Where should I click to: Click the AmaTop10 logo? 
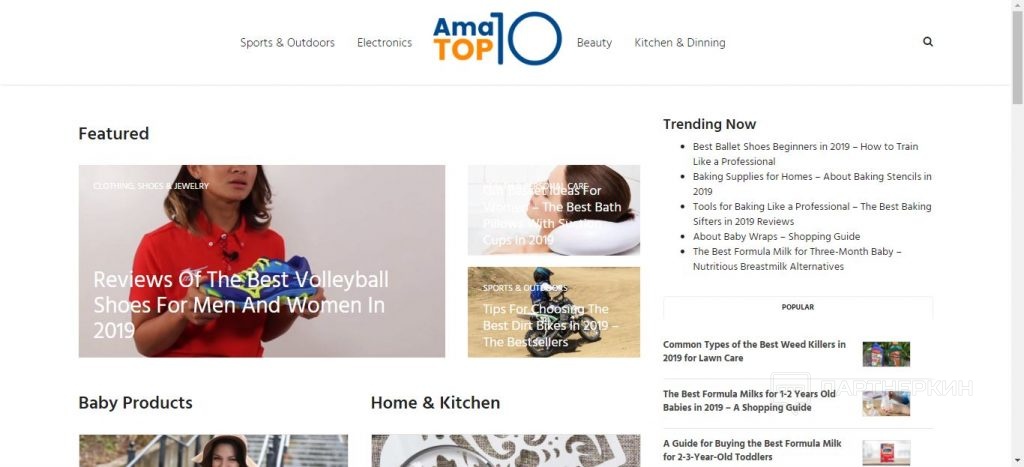click(x=497, y=39)
